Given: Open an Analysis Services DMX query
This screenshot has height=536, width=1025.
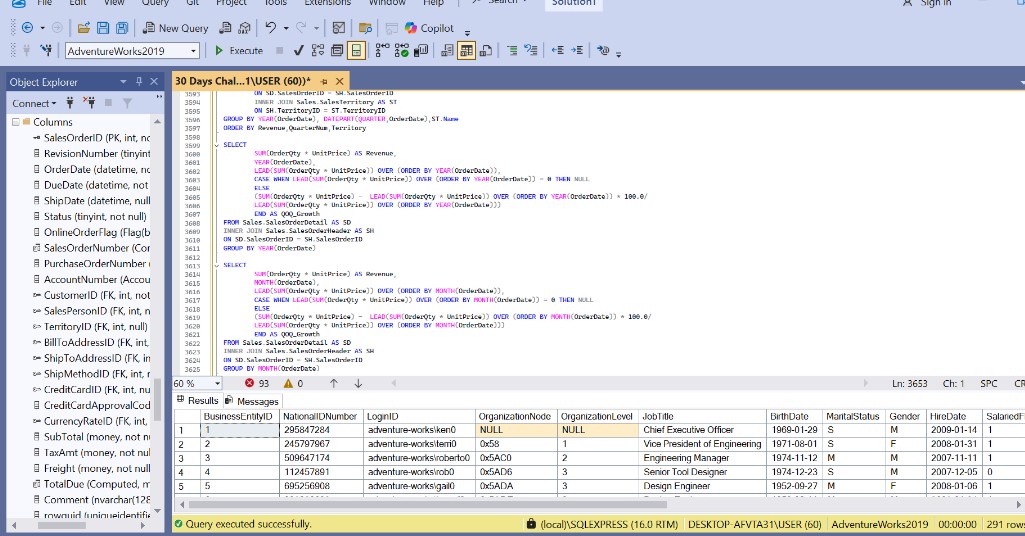Looking at the screenshot, I should 244,28.
